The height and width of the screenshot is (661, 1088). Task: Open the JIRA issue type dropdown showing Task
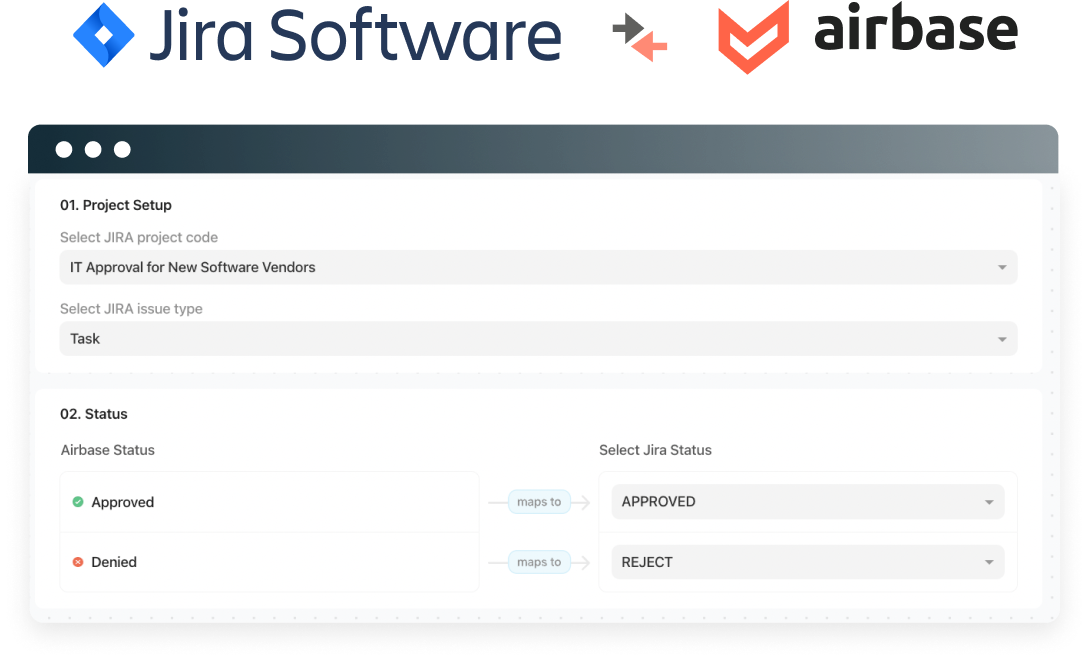[x=538, y=338]
